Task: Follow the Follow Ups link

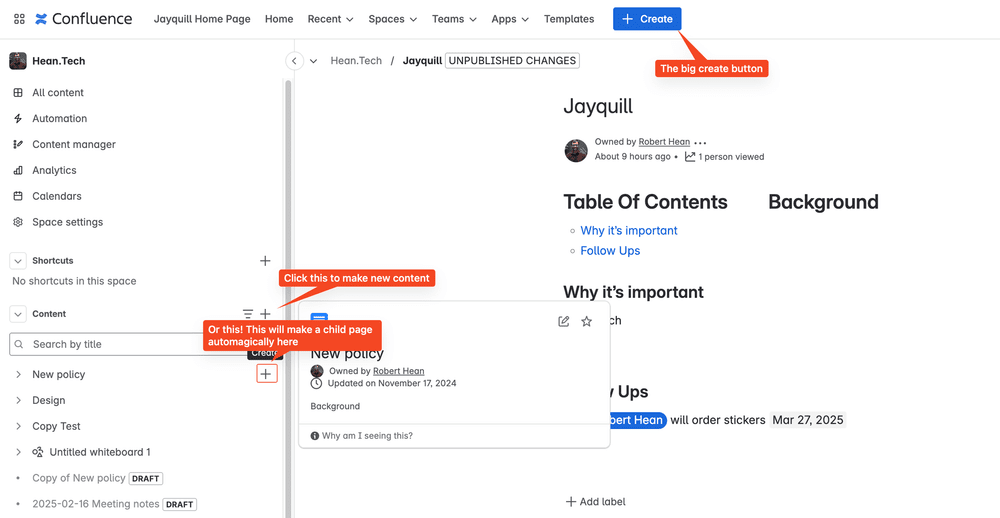Action: coord(610,251)
